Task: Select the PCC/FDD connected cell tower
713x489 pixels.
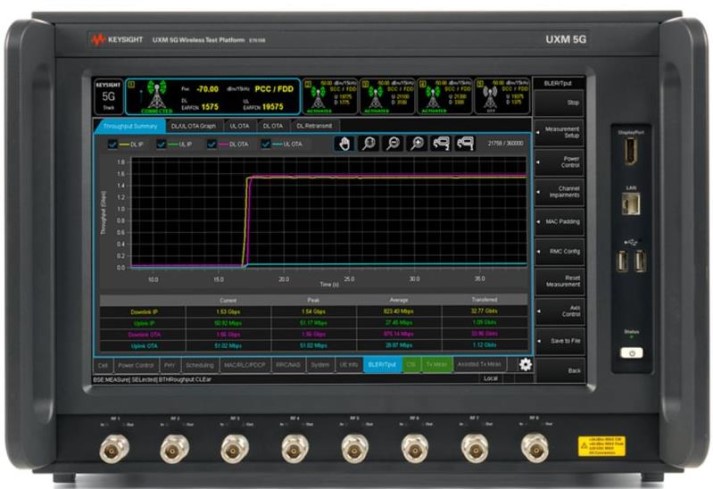Action: click(x=154, y=98)
